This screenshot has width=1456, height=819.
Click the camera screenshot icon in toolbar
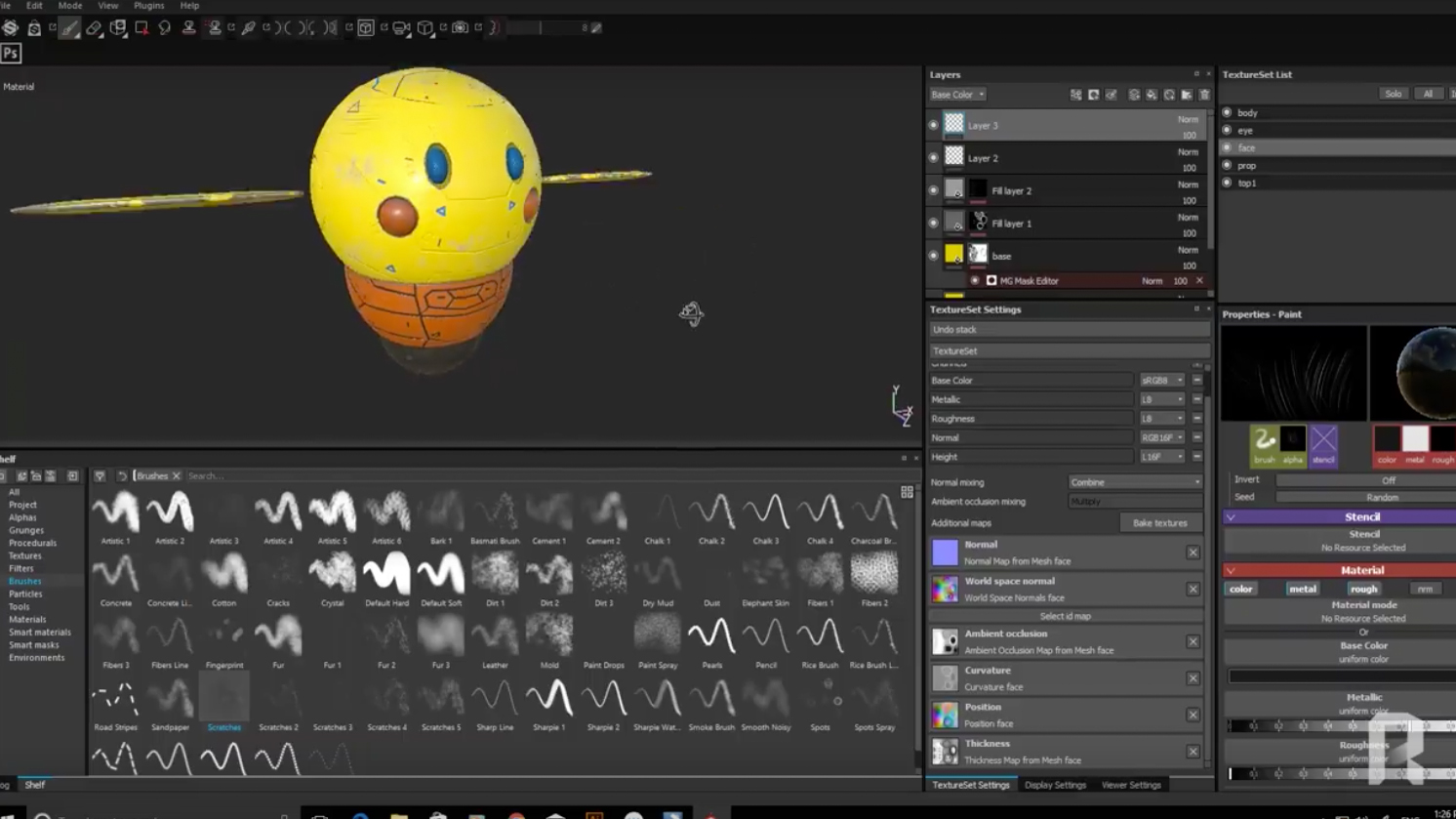pyautogui.click(x=460, y=28)
